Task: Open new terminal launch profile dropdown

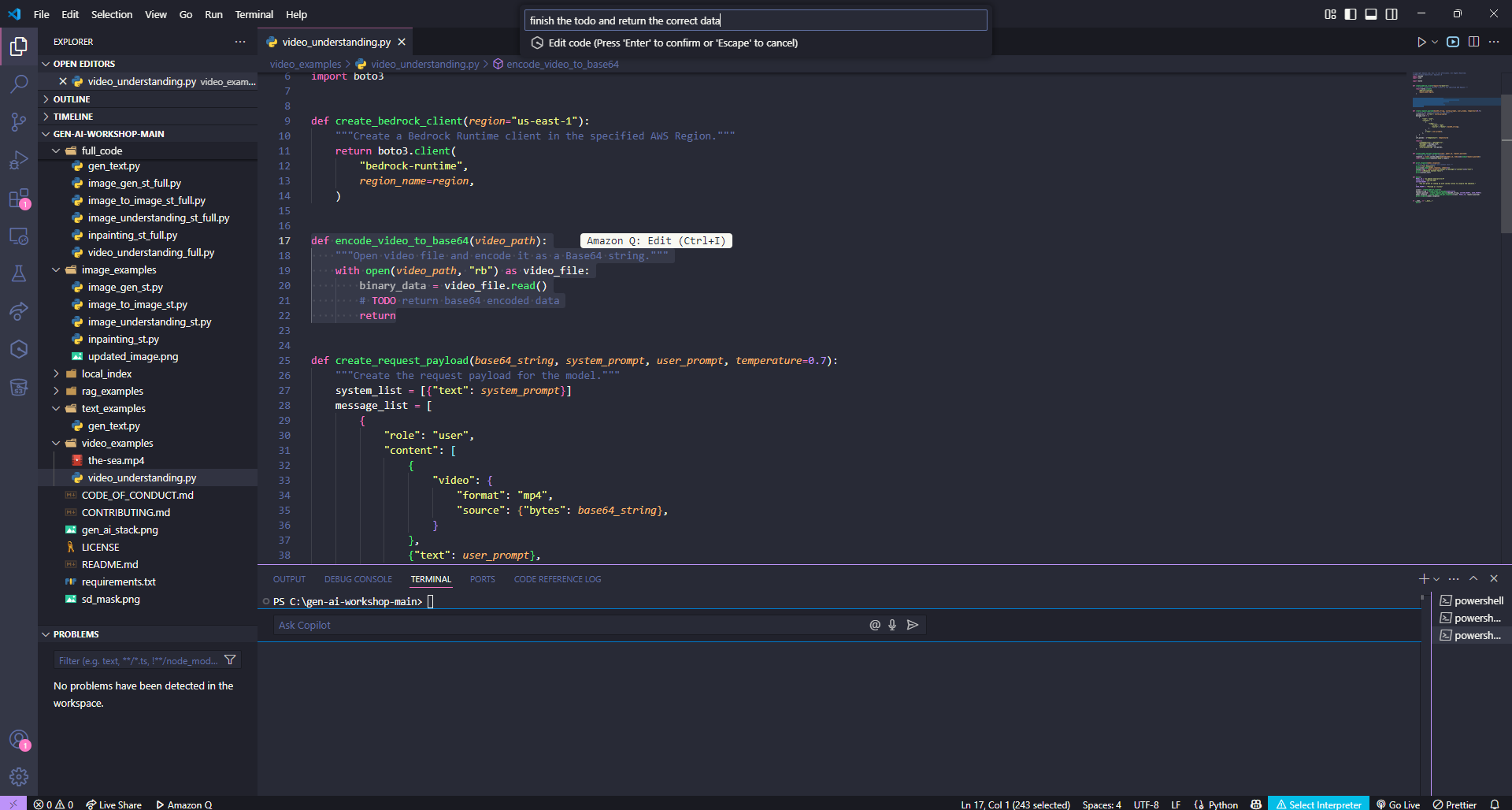Action: point(1437,579)
